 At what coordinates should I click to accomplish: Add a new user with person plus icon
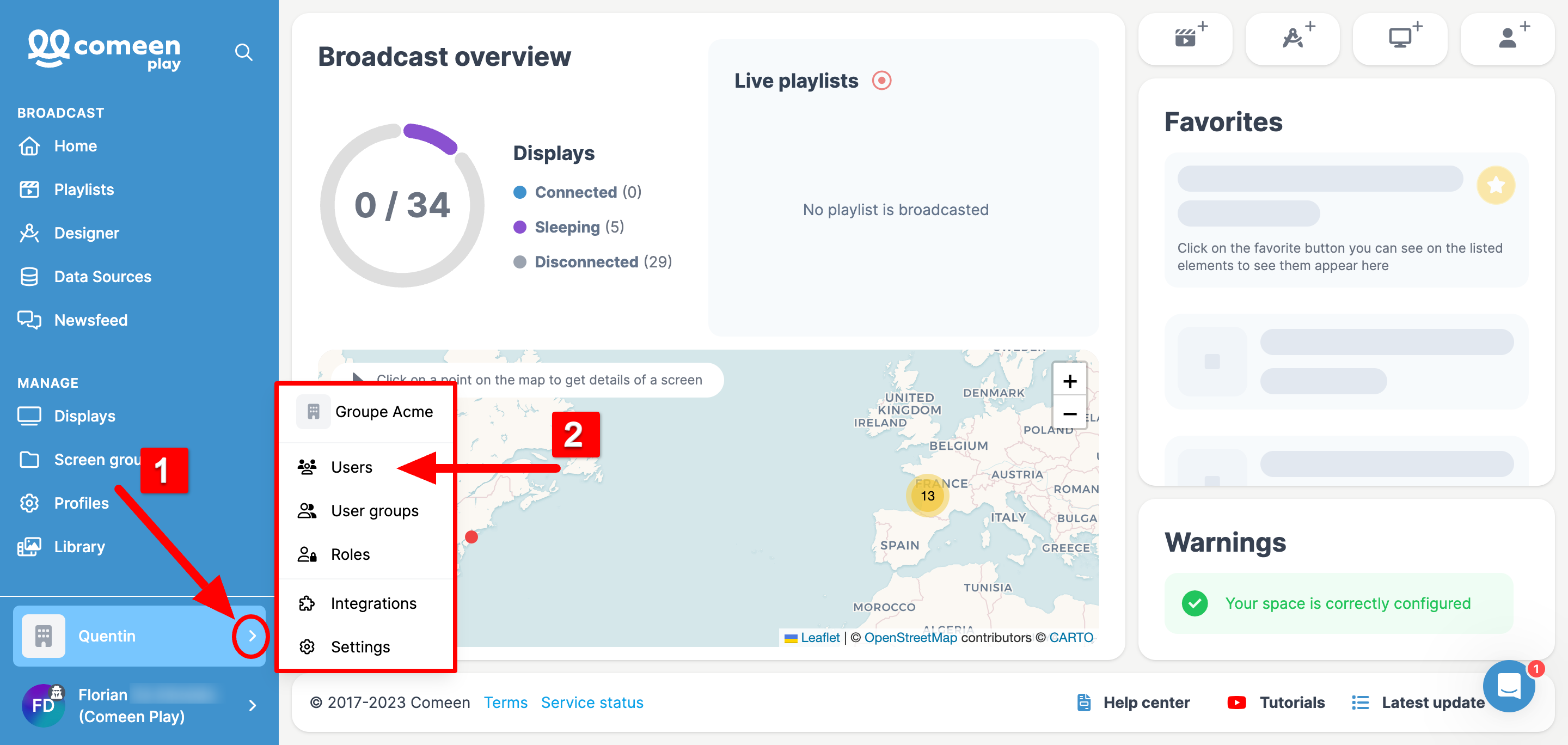click(x=1508, y=39)
